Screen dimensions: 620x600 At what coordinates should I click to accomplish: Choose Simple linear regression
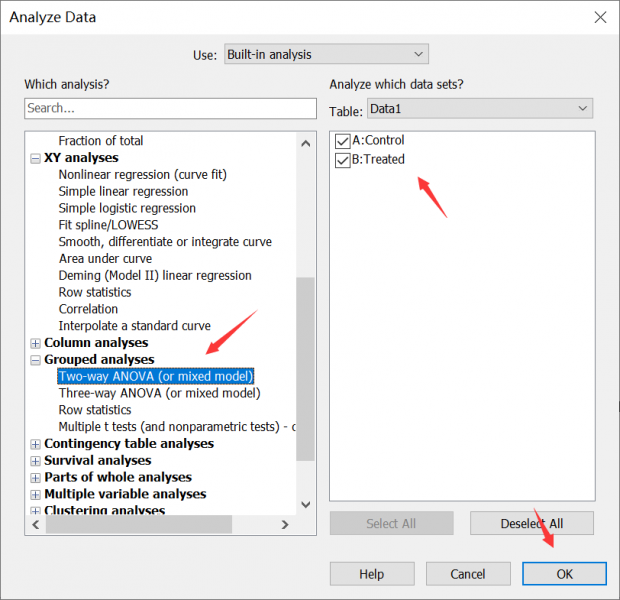click(123, 191)
